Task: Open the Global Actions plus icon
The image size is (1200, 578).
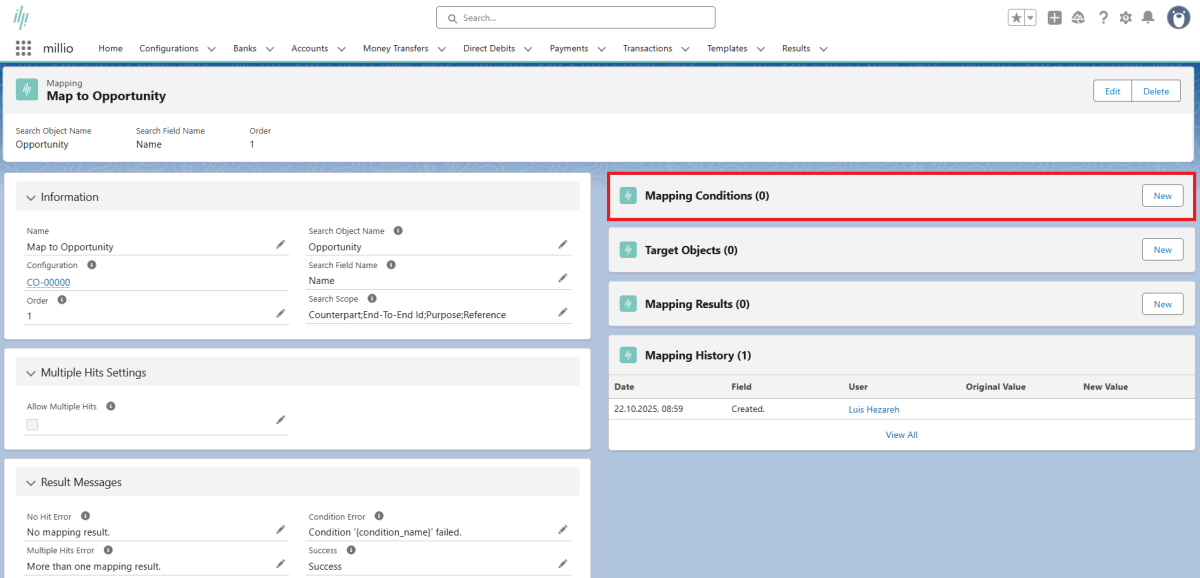Action: 1054,18
